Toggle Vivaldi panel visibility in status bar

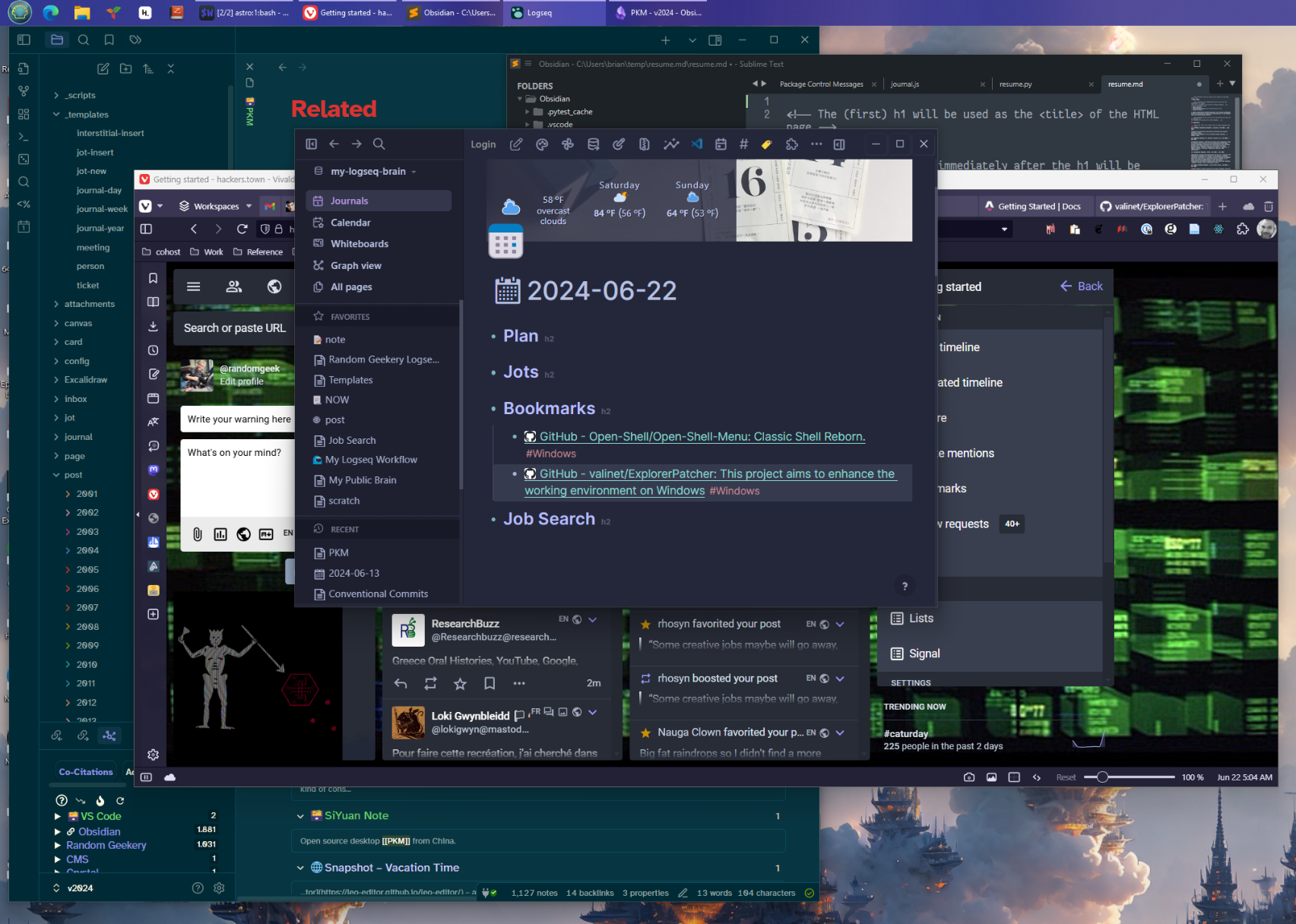(x=146, y=777)
